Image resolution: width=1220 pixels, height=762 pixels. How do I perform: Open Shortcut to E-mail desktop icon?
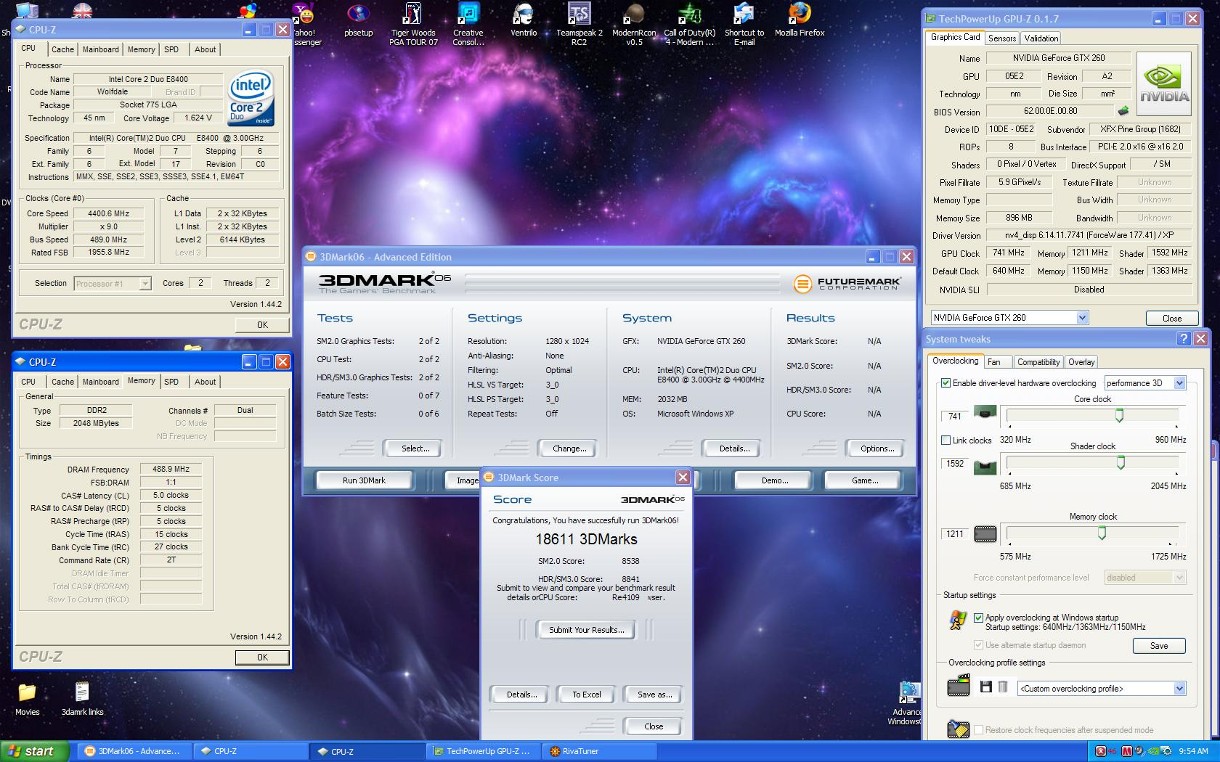(744, 24)
